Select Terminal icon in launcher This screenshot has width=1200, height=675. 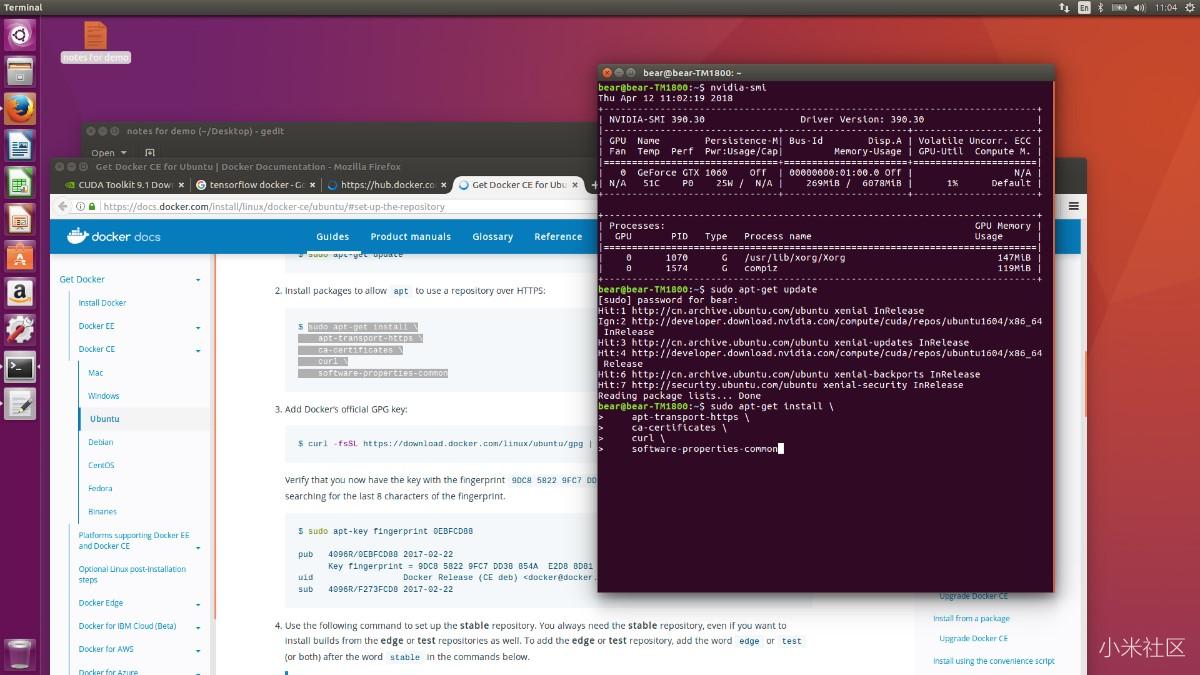pyautogui.click(x=20, y=366)
